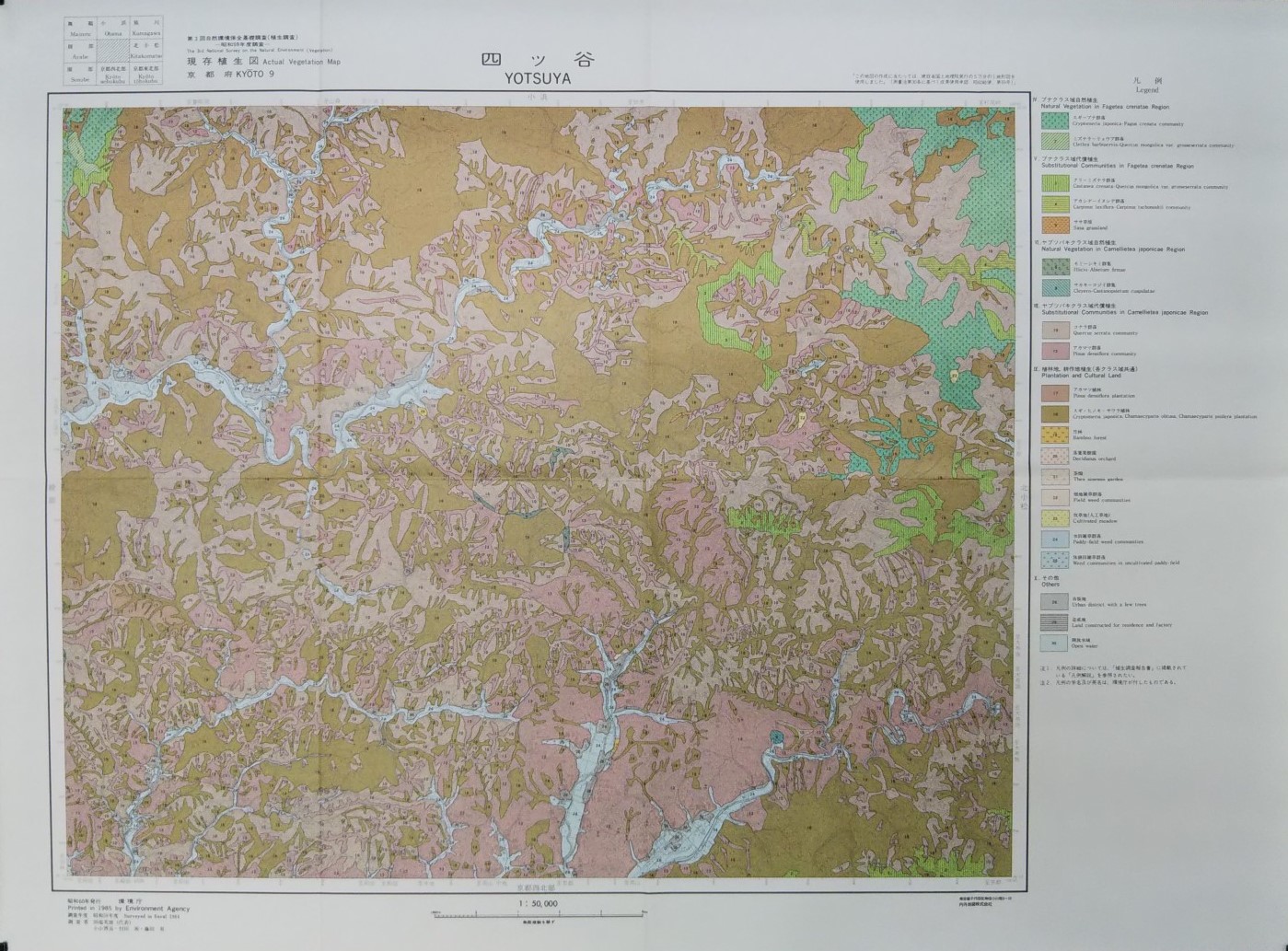The image size is (1288, 951).
Task: Click the Kumagawa cell in the index grid
Action: pos(145,28)
